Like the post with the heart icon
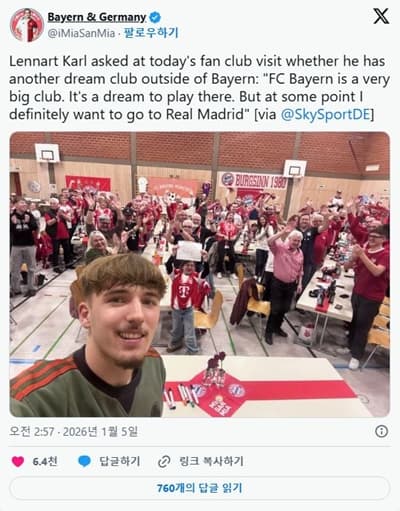Image resolution: width=400 pixels, height=511 pixels. point(18,461)
